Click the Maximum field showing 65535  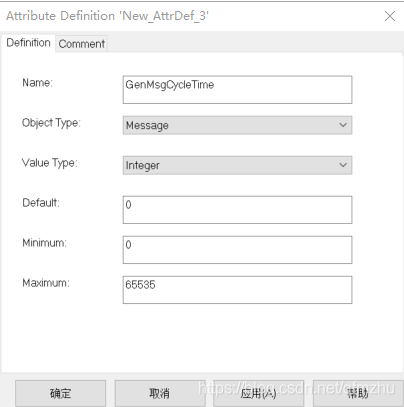[x=237, y=290]
